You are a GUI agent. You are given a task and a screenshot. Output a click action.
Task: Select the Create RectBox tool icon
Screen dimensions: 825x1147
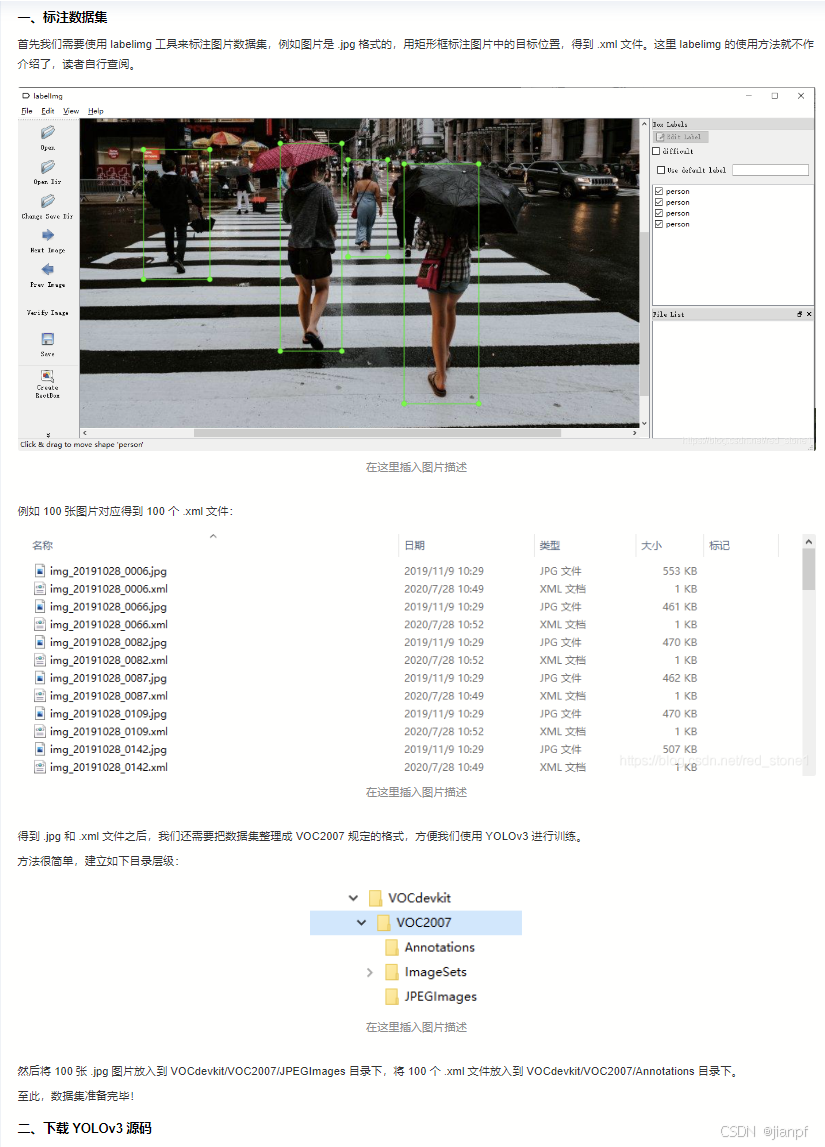(x=48, y=376)
